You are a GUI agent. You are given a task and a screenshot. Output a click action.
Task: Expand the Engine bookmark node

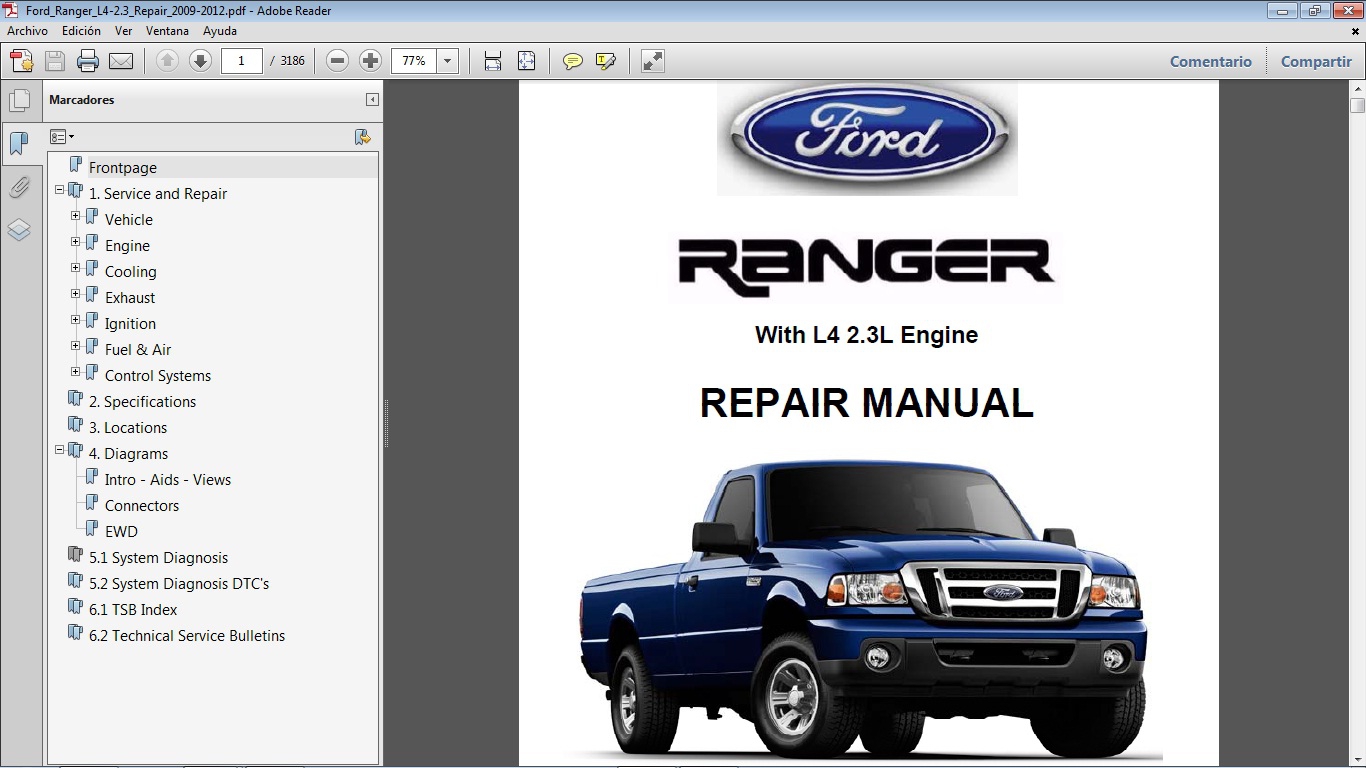pos(74,245)
